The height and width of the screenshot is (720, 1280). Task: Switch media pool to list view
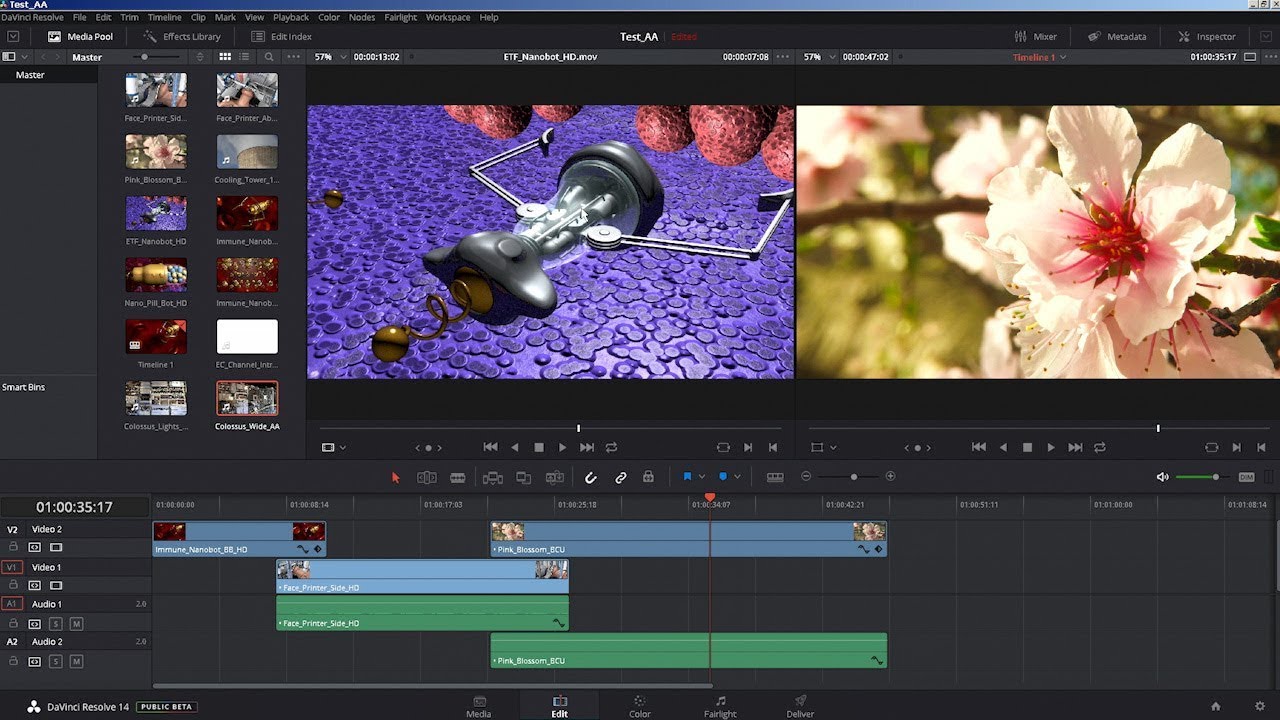click(246, 57)
